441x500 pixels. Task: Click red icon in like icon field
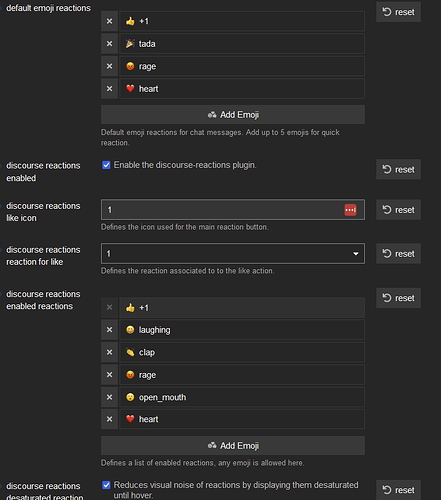pyautogui.click(x=350, y=210)
